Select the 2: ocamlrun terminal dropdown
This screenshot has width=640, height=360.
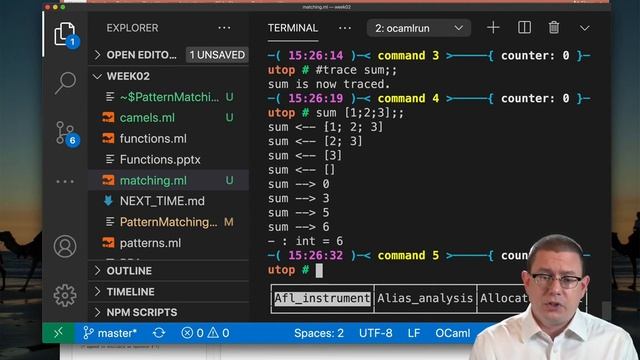point(418,28)
